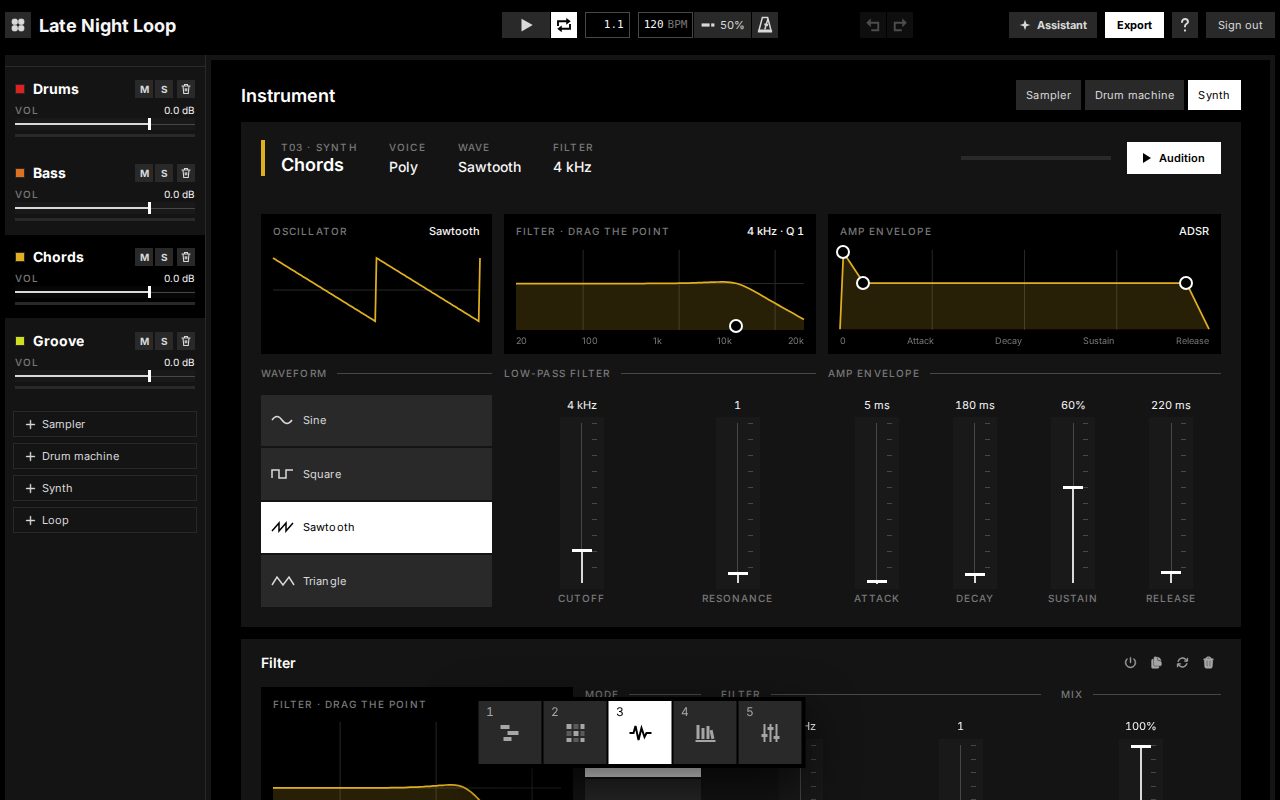This screenshot has width=1280, height=800.
Task: Click the Sustain slider handle
Action: [x=1073, y=487]
